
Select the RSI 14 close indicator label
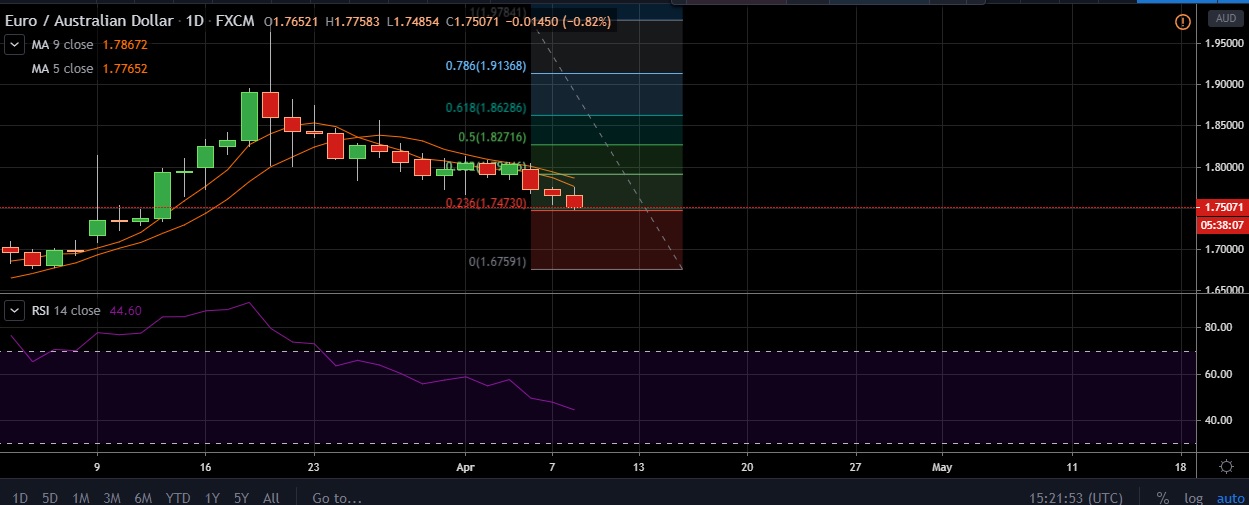tap(65, 311)
